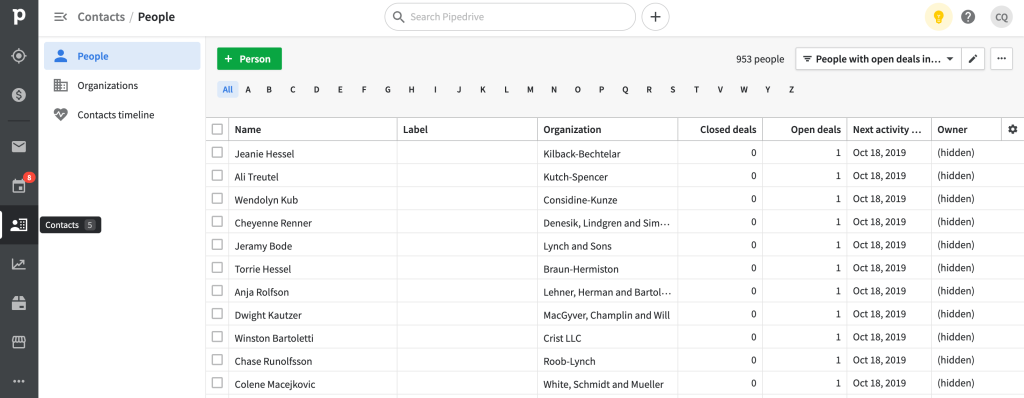This screenshot has width=1024, height=398.
Task: Open the help question mark
Action: [968, 17]
